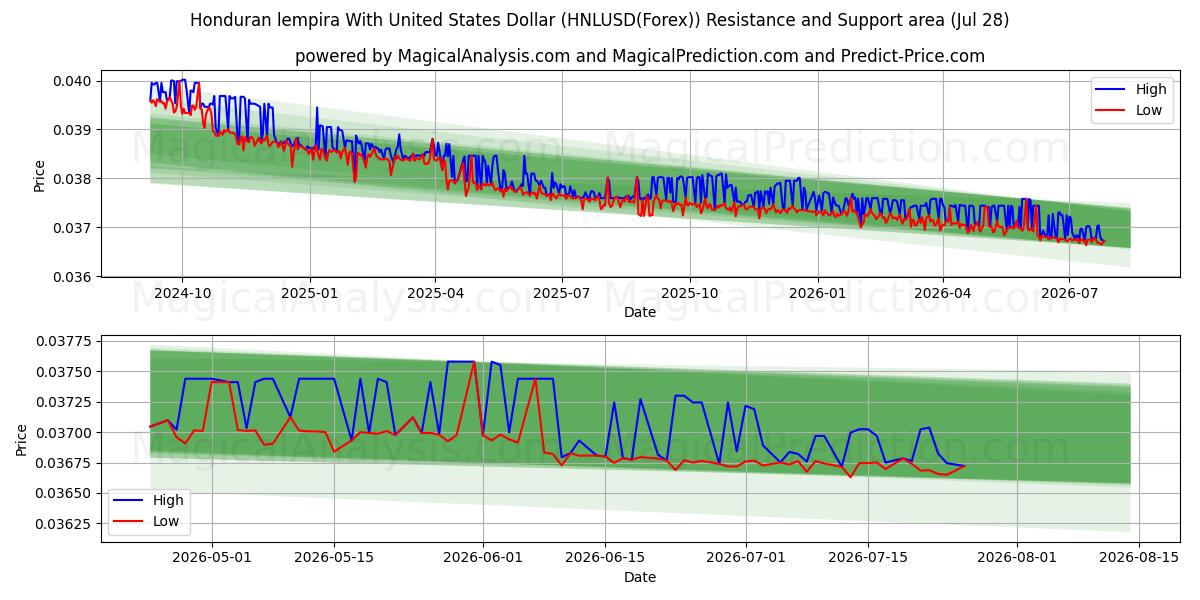Click the 0.037 price tick label
The width and height of the screenshot is (1200, 600).
[x=74, y=228]
